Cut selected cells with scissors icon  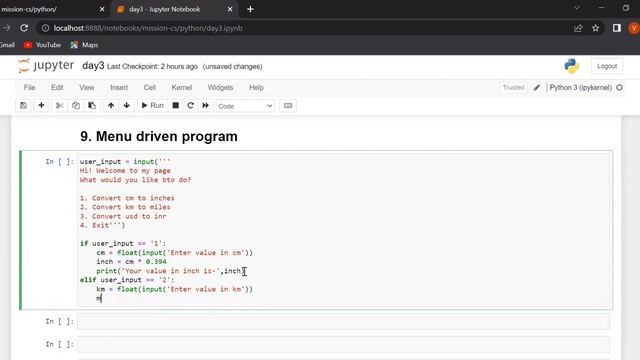(x=60, y=106)
